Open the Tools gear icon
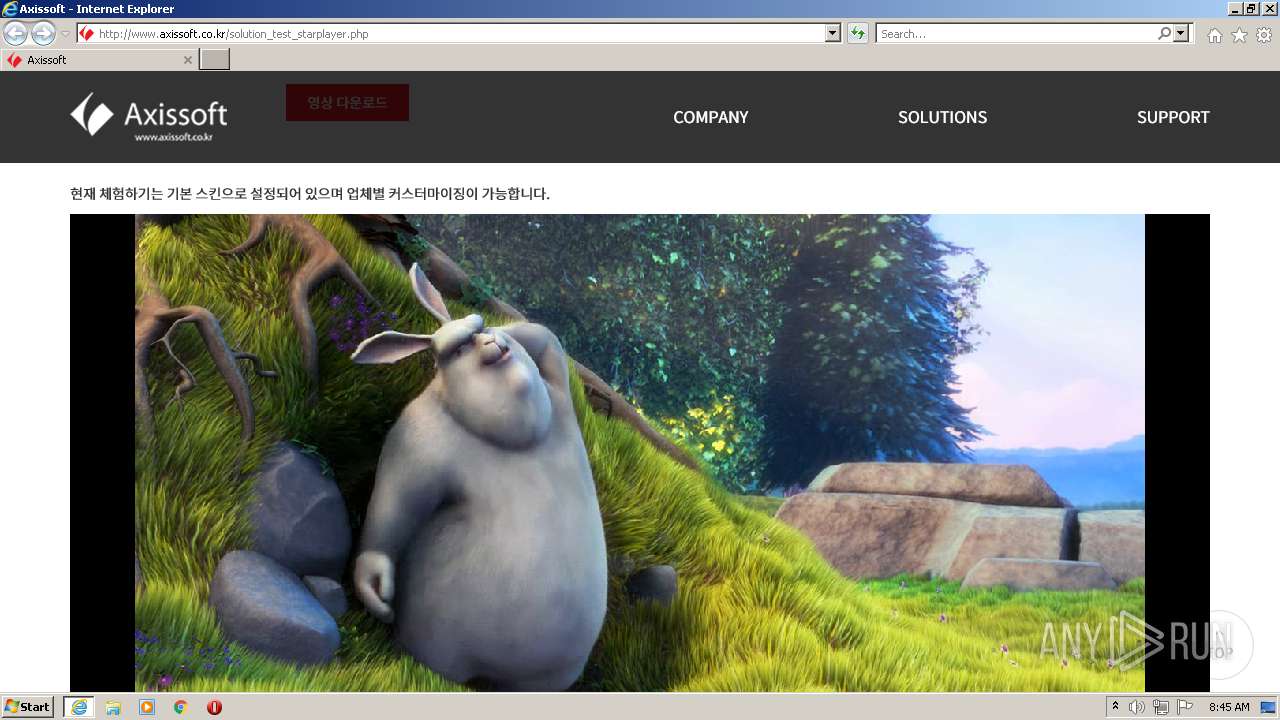Image resolution: width=1280 pixels, height=720 pixels. [x=1264, y=35]
